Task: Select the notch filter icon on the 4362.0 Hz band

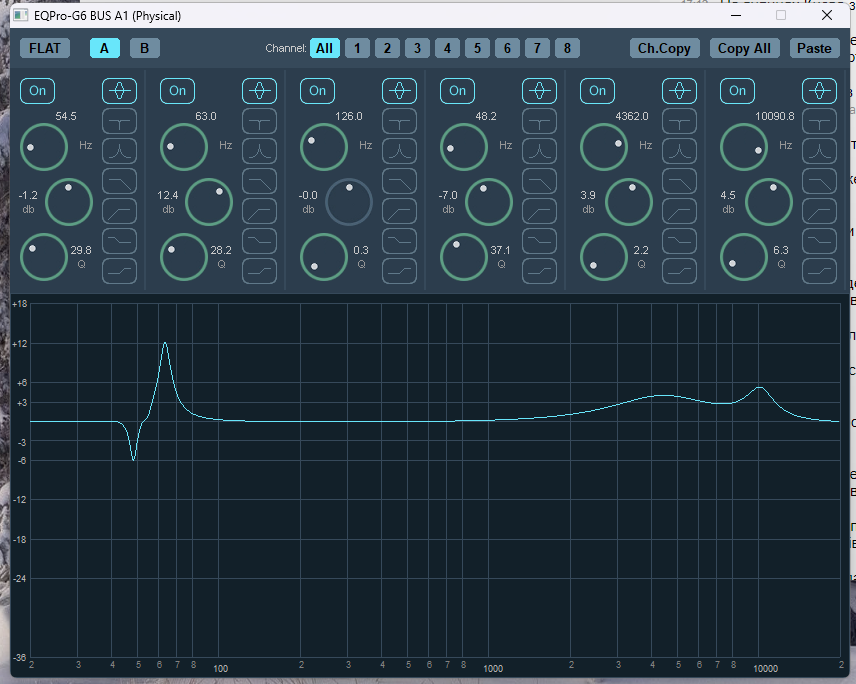Action: click(x=679, y=121)
